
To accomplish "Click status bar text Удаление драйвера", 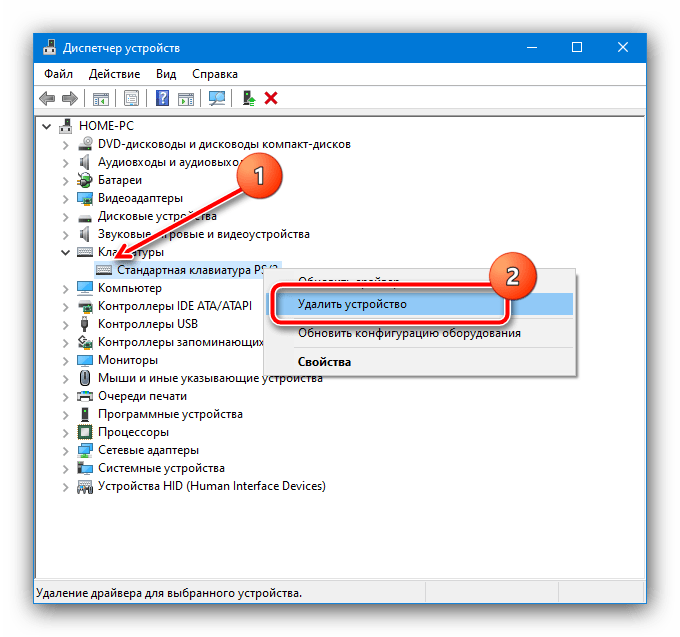I will pos(169,593).
